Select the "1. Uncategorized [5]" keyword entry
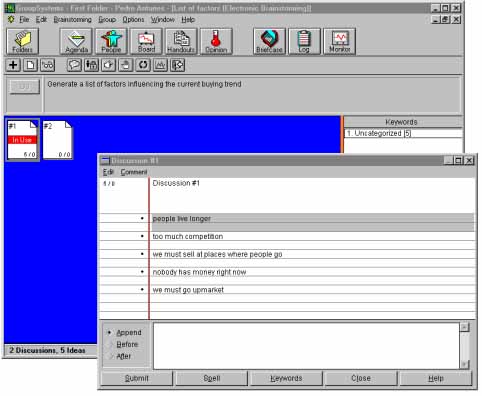Viewport: 482px width, 396px height. coord(403,133)
